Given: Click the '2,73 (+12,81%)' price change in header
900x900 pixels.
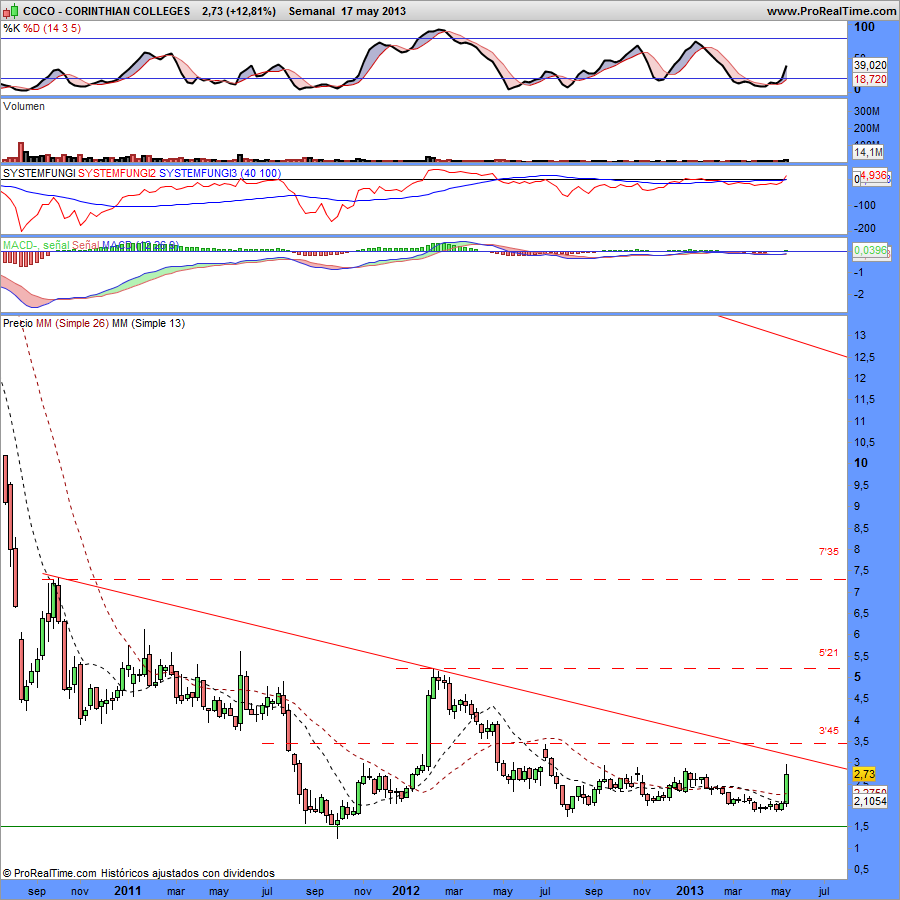Looking at the screenshot, I should coord(239,11).
